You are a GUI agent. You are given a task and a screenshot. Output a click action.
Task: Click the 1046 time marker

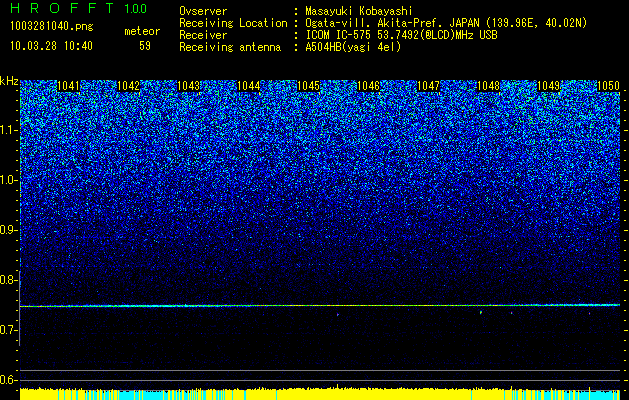(368, 86)
